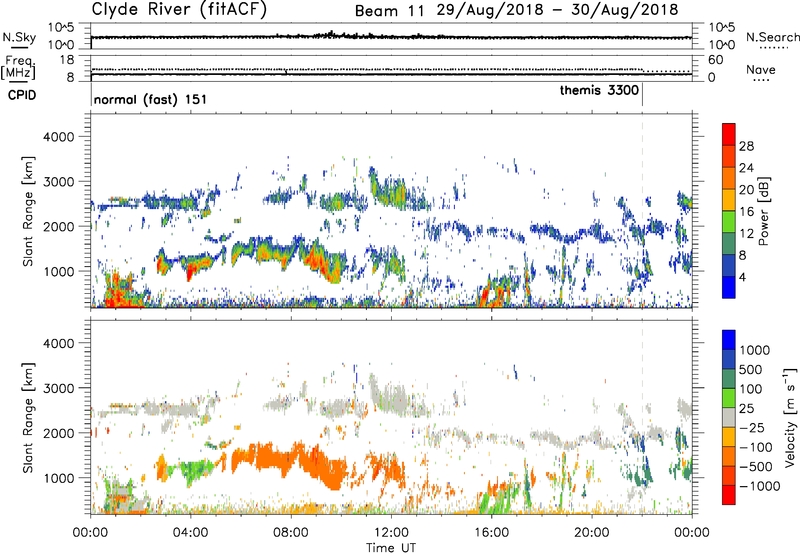800x554 pixels.
Task: Click 'Slant Range [km]' label of velocity panel
Action: point(28,418)
